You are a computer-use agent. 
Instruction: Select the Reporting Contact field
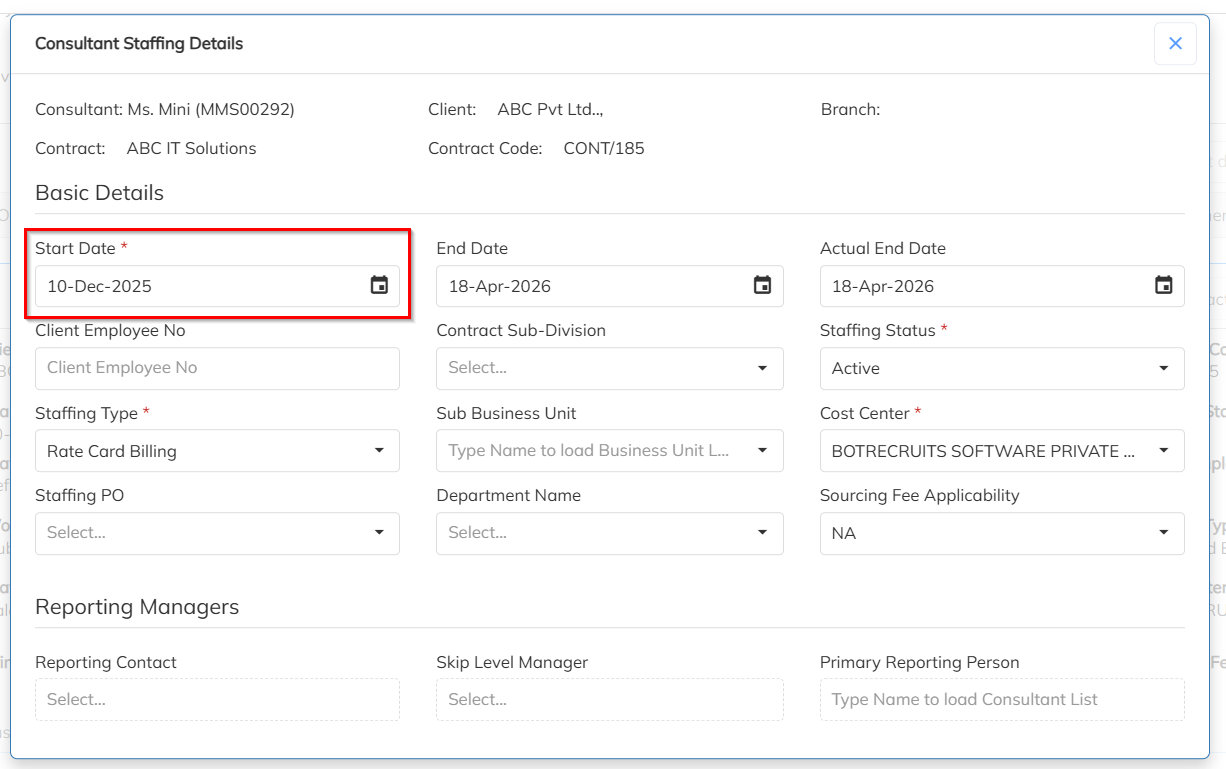click(x=217, y=699)
